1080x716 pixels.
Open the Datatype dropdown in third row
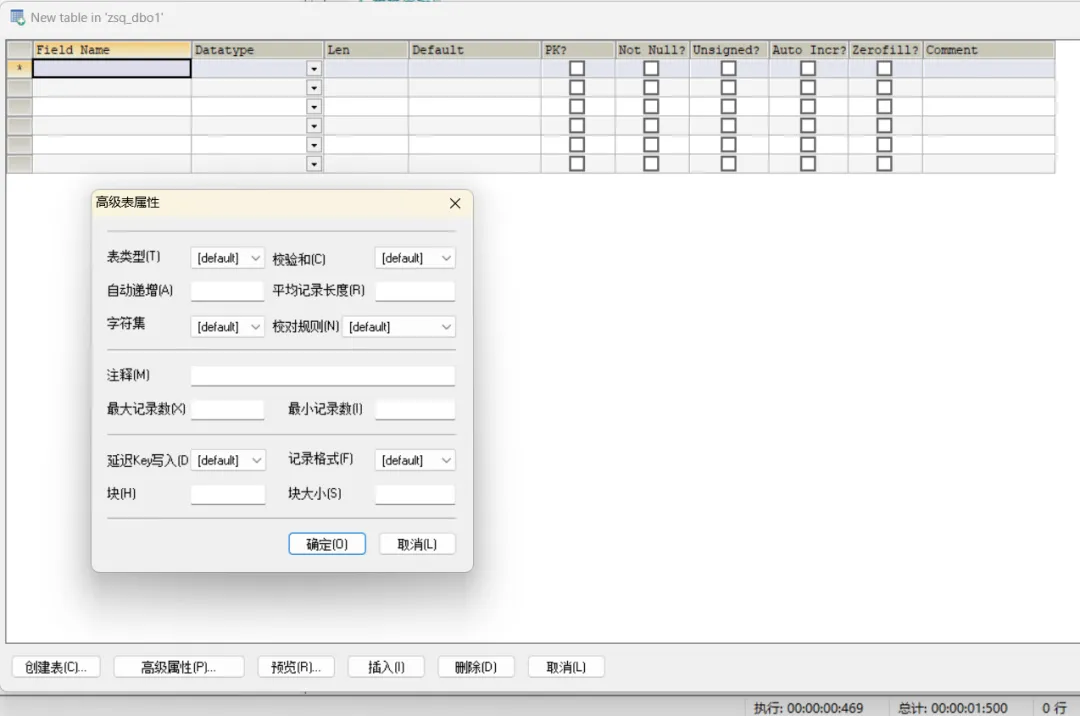pos(314,107)
